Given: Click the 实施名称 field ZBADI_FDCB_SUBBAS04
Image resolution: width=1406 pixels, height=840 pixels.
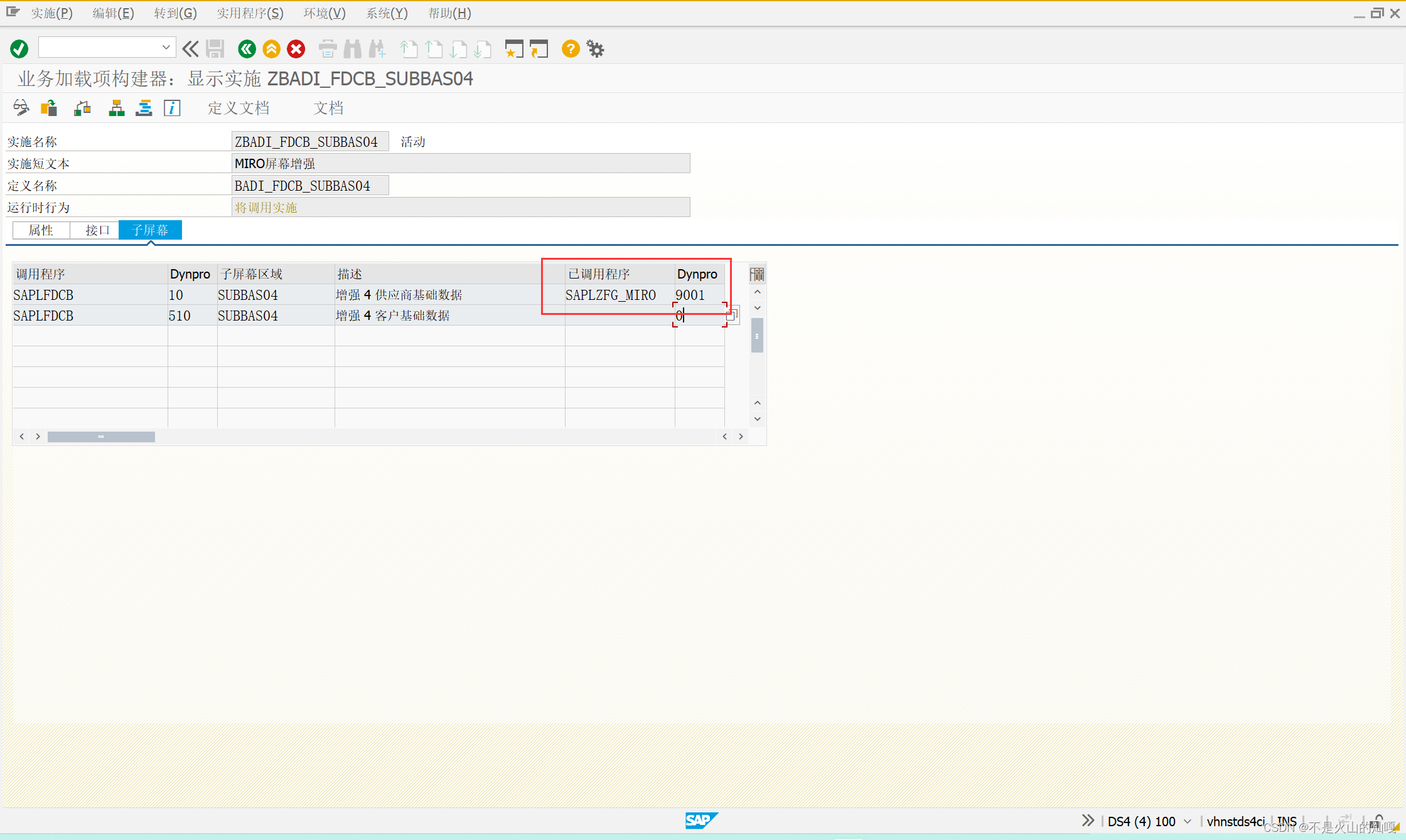Looking at the screenshot, I should click(310, 142).
